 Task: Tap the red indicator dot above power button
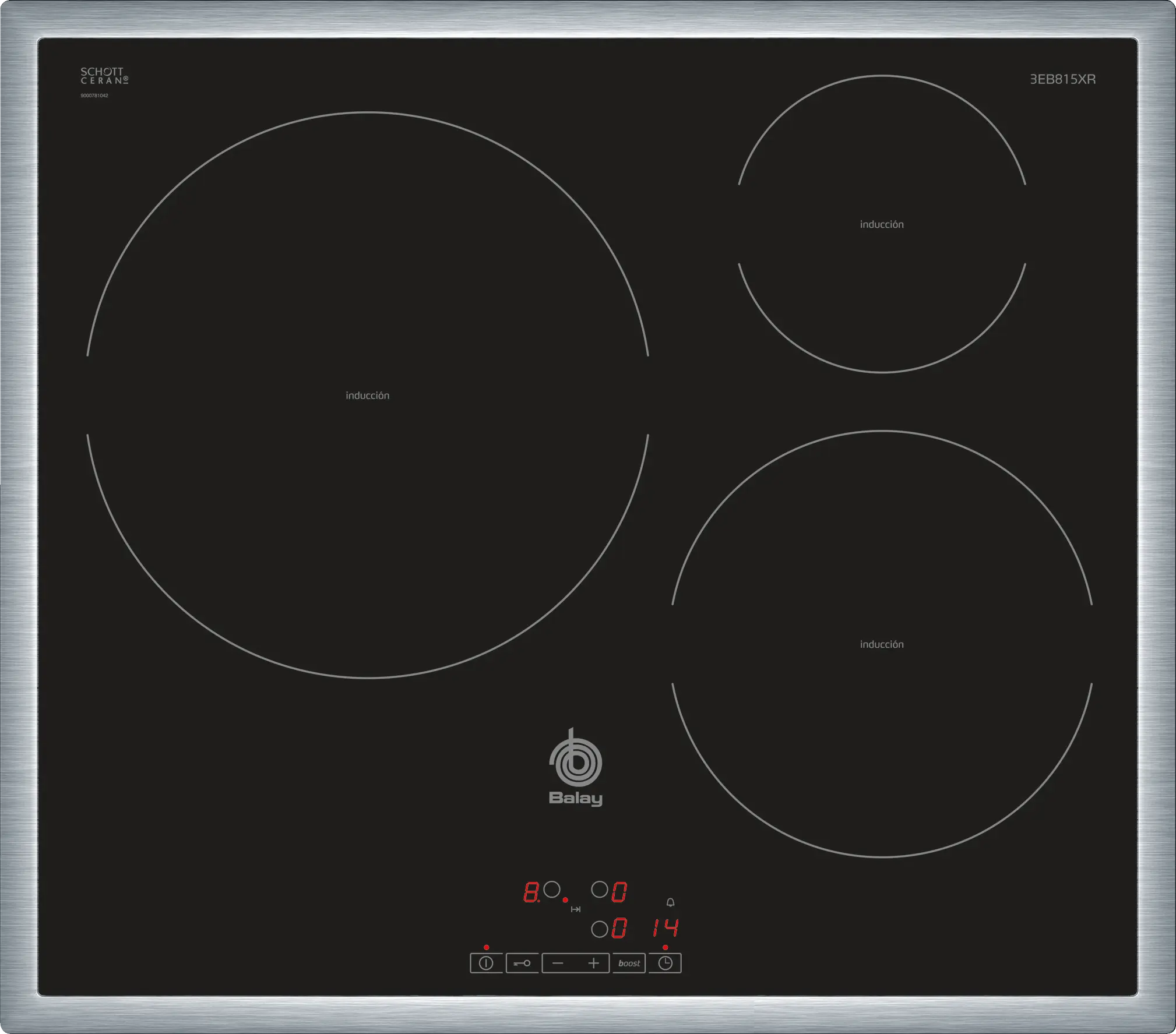[487, 947]
